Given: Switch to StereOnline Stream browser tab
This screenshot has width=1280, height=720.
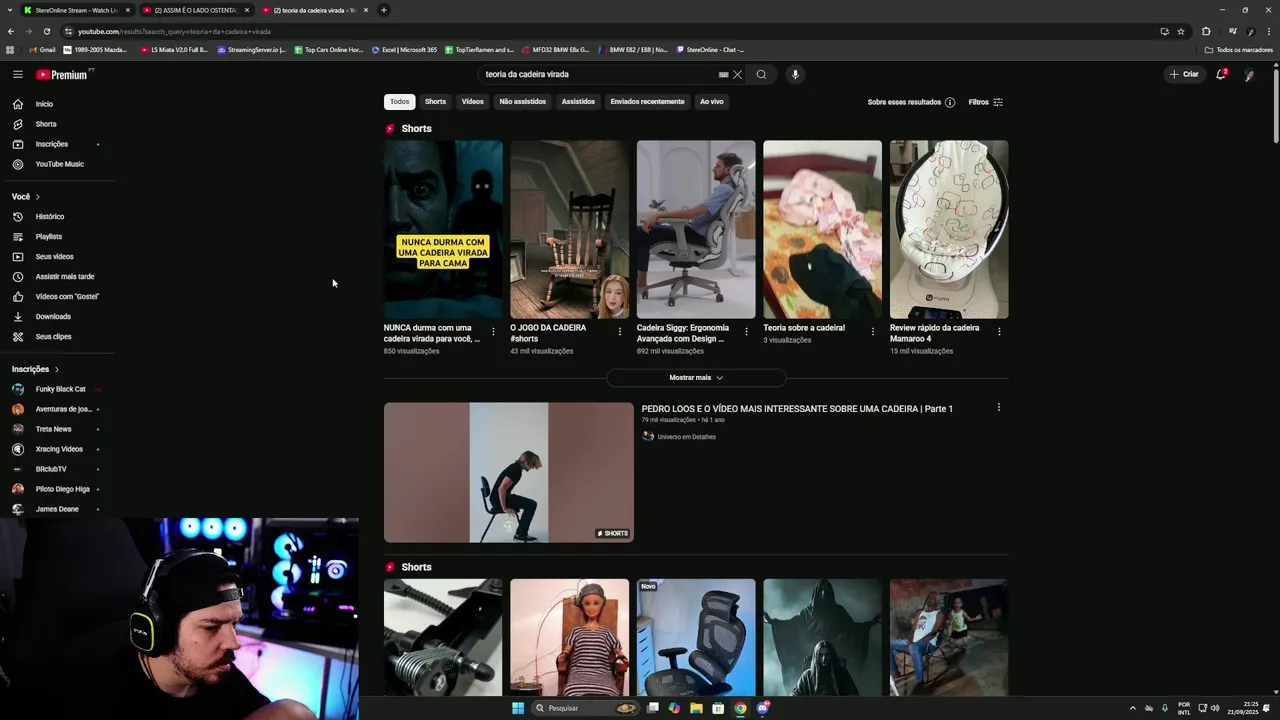Looking at the screenshot, I should coord(77,10).
